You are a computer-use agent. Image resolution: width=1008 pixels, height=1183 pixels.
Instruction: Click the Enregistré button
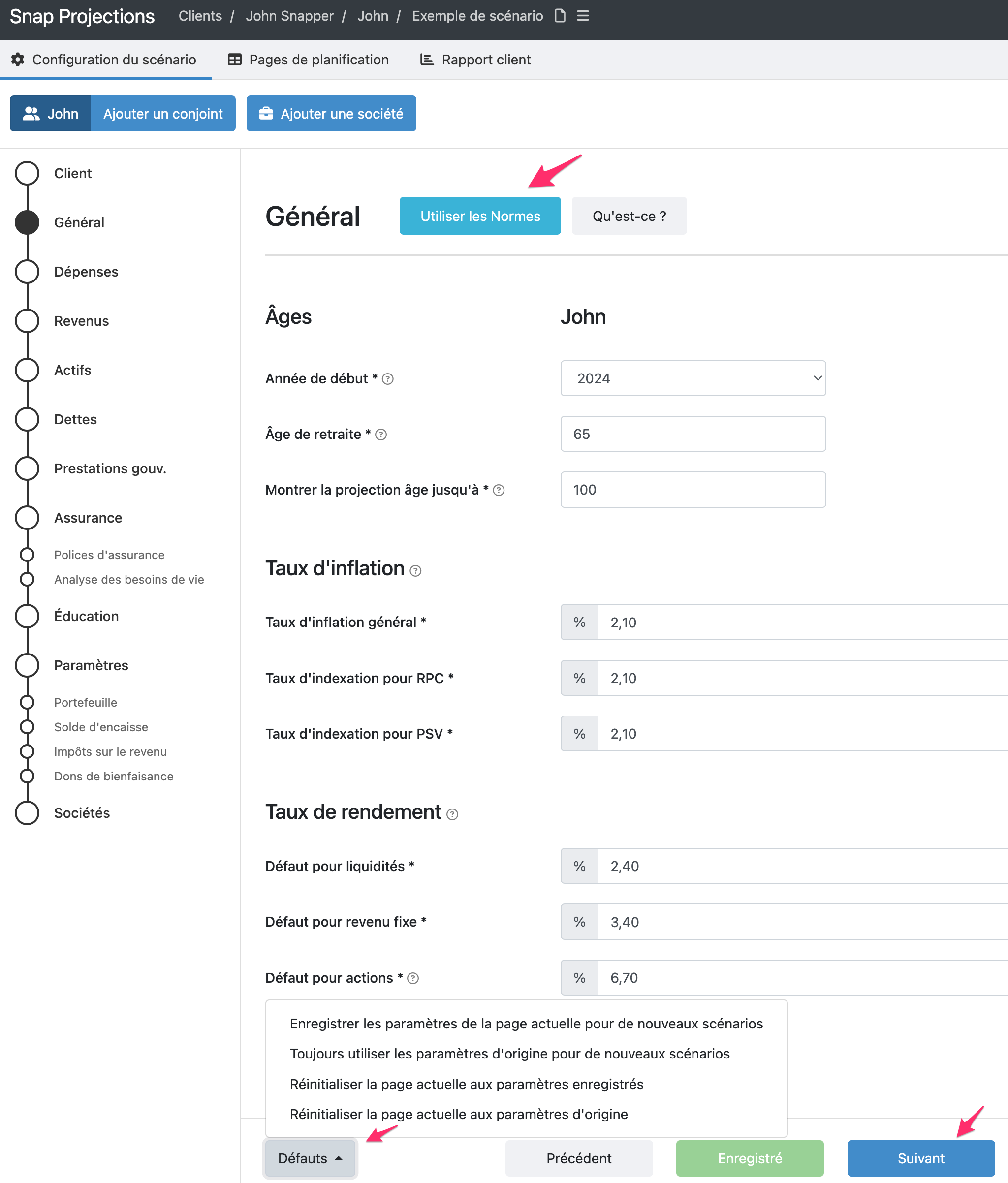[749, 1158]
